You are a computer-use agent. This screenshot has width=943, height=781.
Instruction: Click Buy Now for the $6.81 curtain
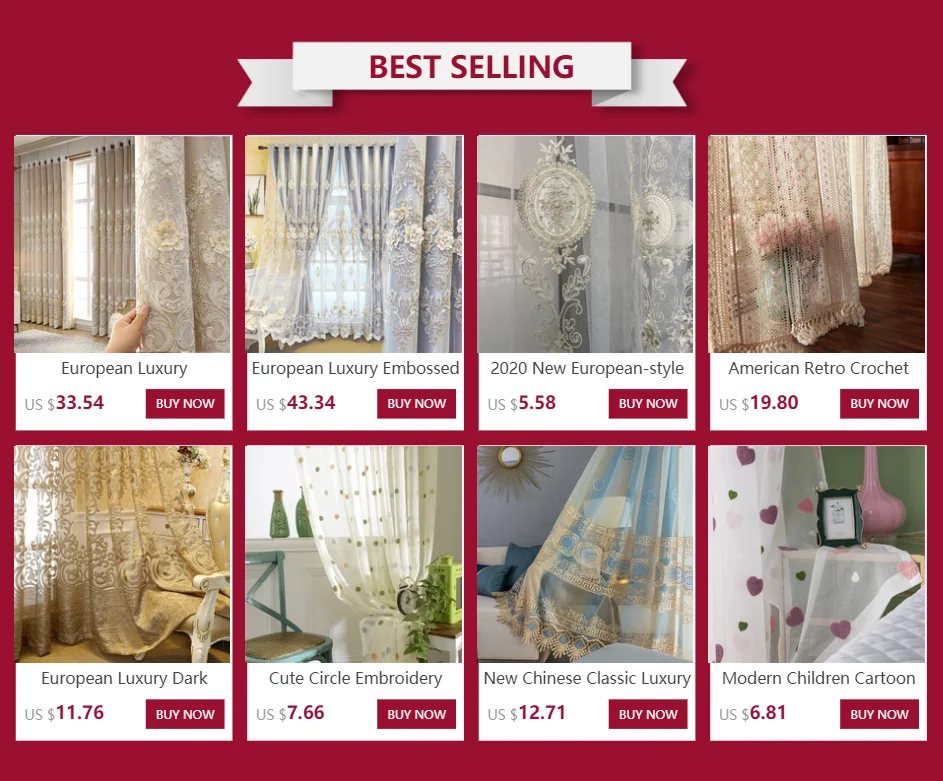[x=879, y=714]
